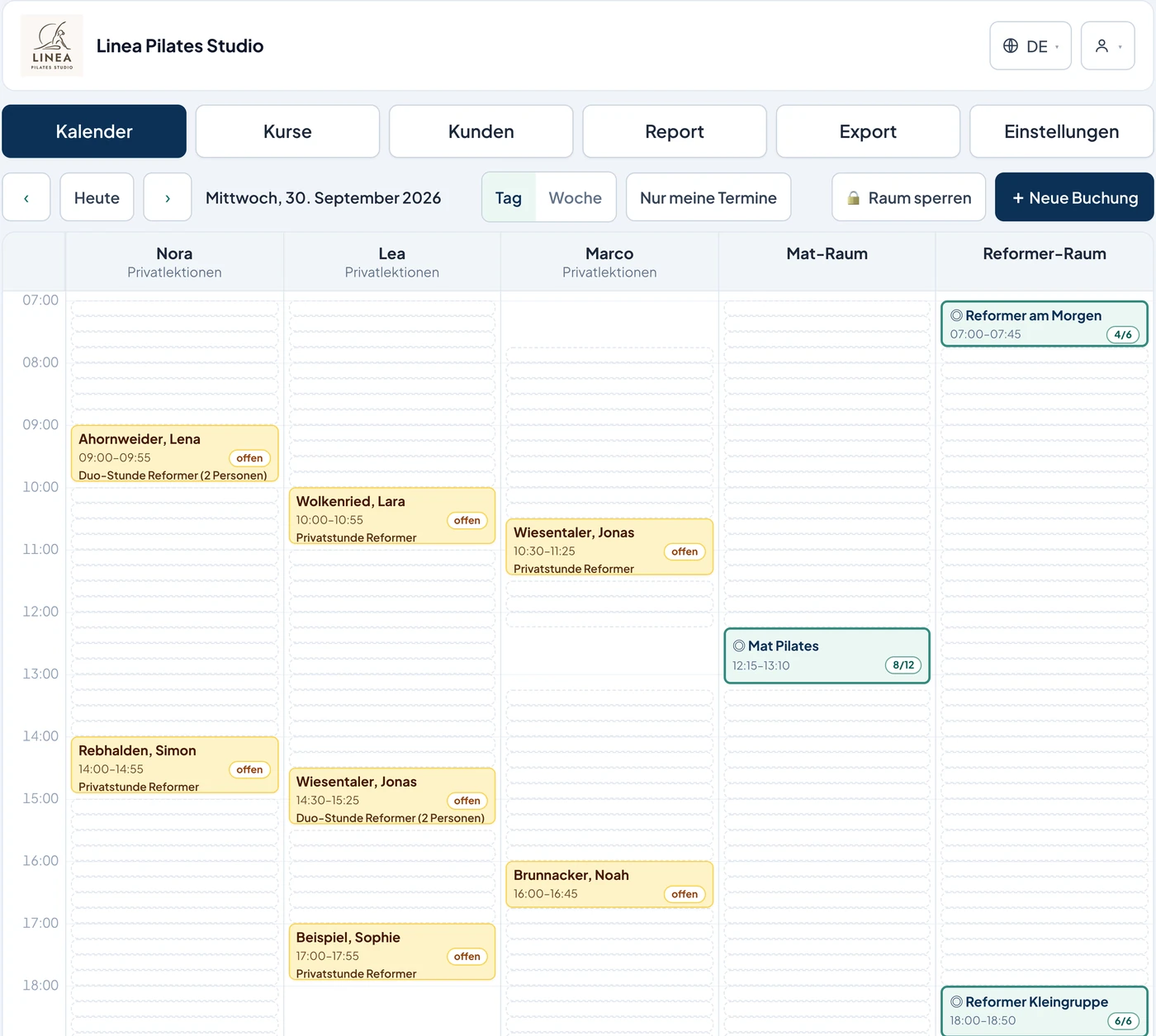Open the Report tab
The image size is (1156, 1036).
[675, 131]
